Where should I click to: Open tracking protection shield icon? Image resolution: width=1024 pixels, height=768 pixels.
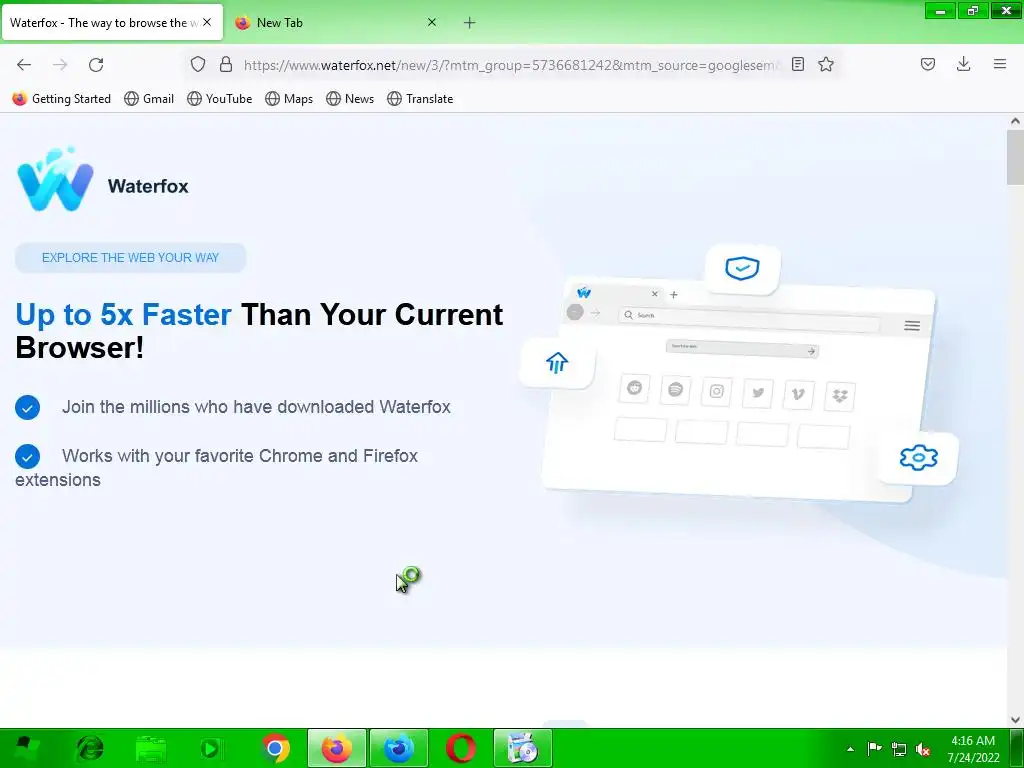pos(198,64)
